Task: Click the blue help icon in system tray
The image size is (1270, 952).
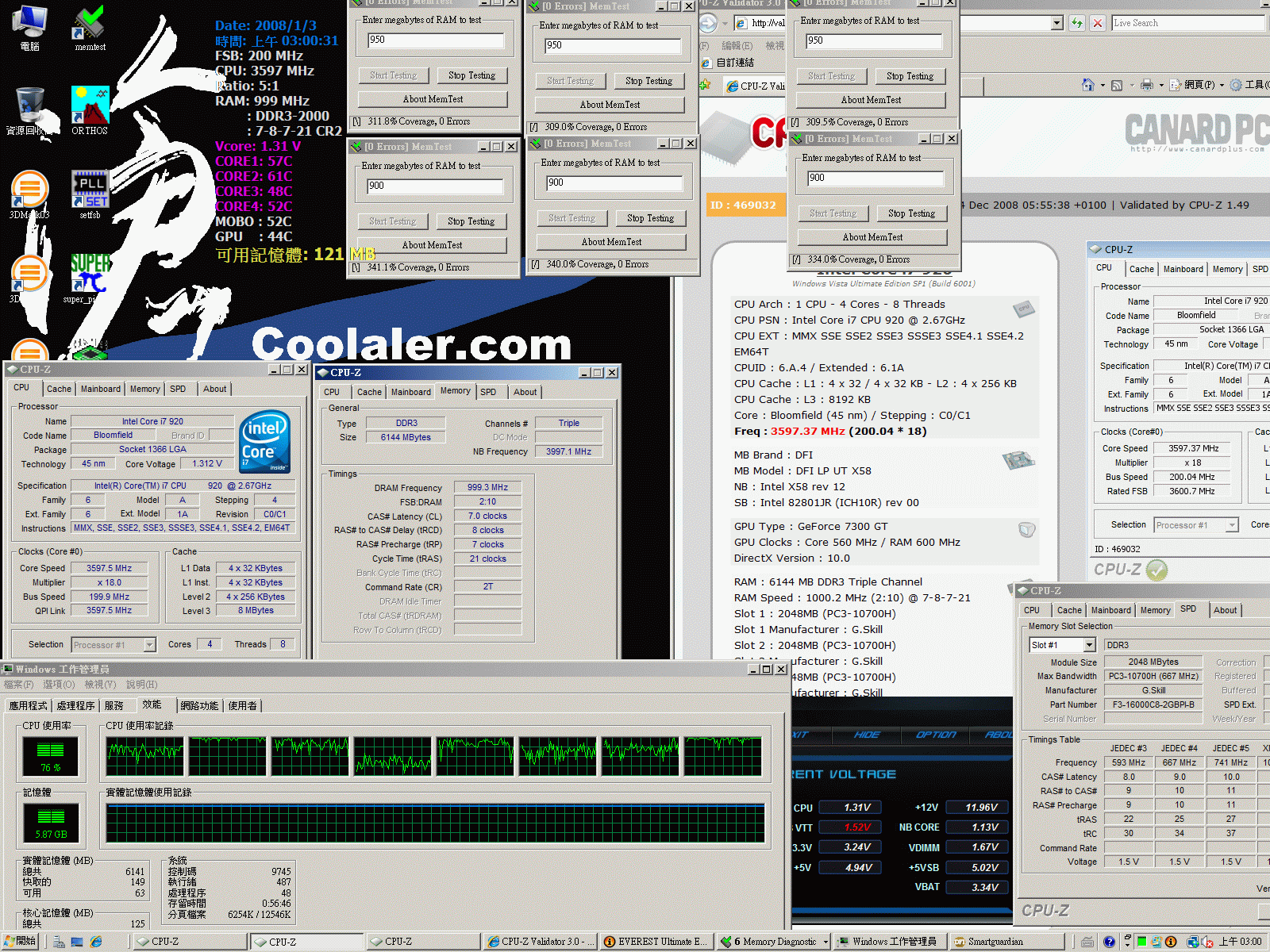Action: pos(1109,942)
